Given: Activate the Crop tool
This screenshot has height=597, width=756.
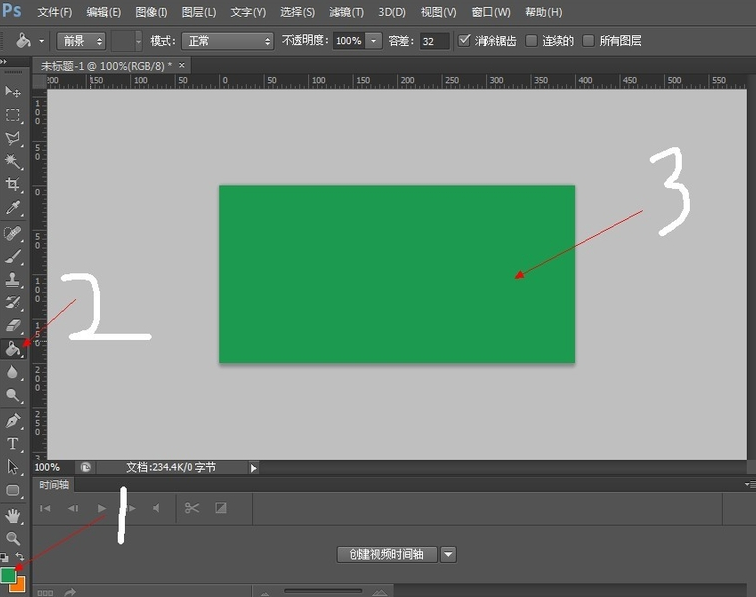Looking at the screenshot, I should point(13,185).
